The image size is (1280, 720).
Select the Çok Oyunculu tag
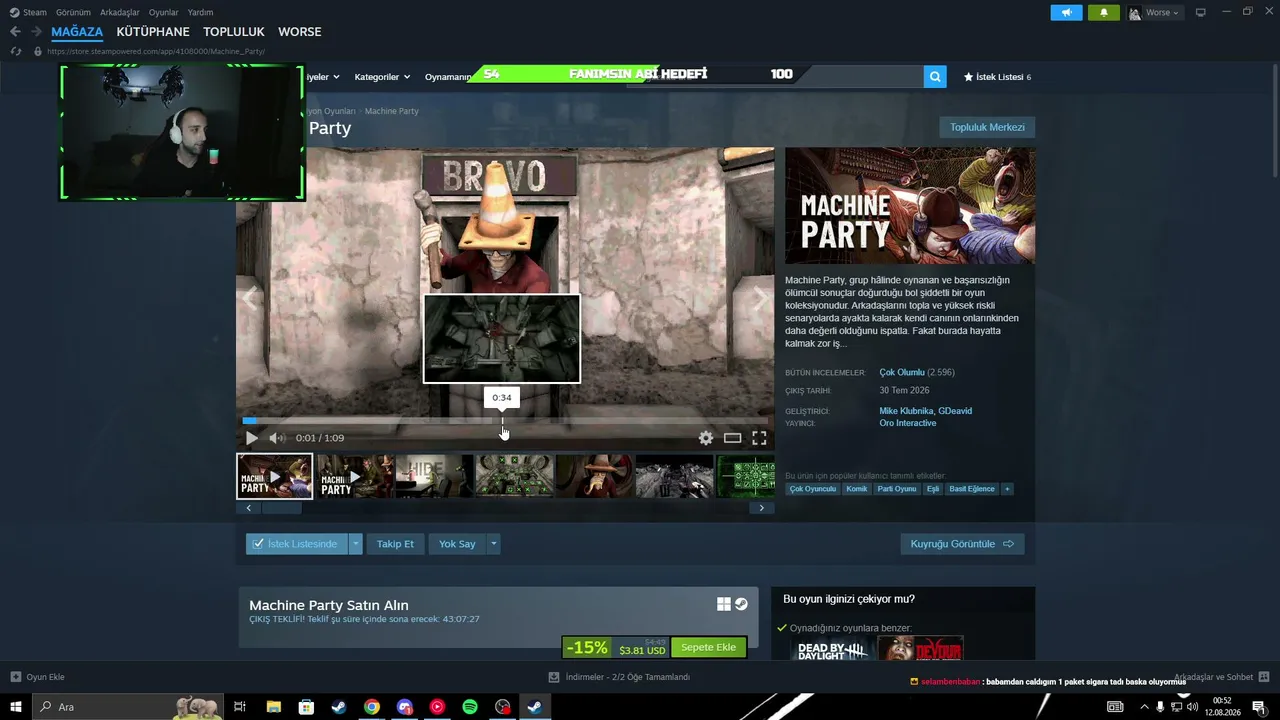(813, 489)
